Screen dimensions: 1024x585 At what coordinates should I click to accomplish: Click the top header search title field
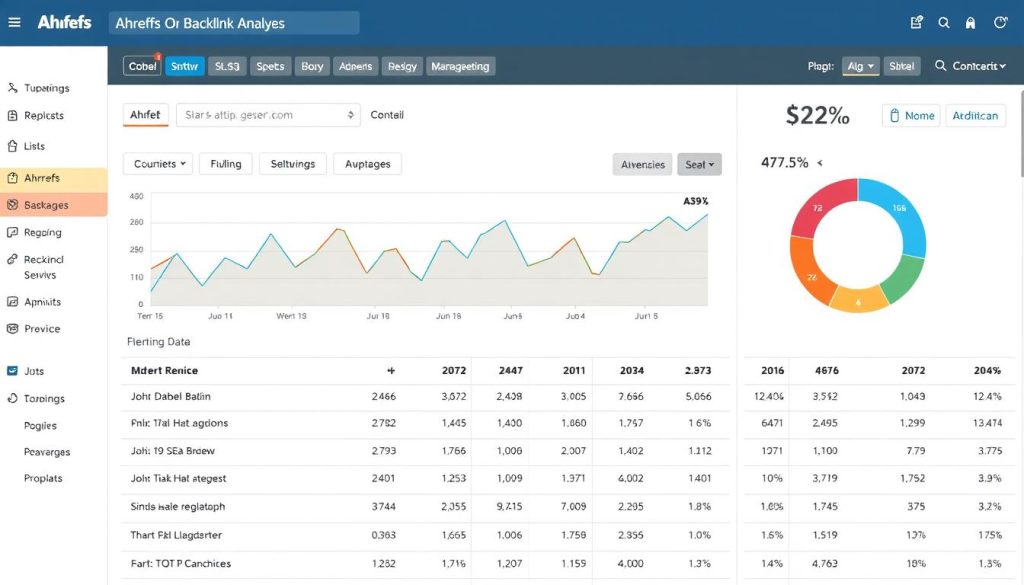coord(234,23)
